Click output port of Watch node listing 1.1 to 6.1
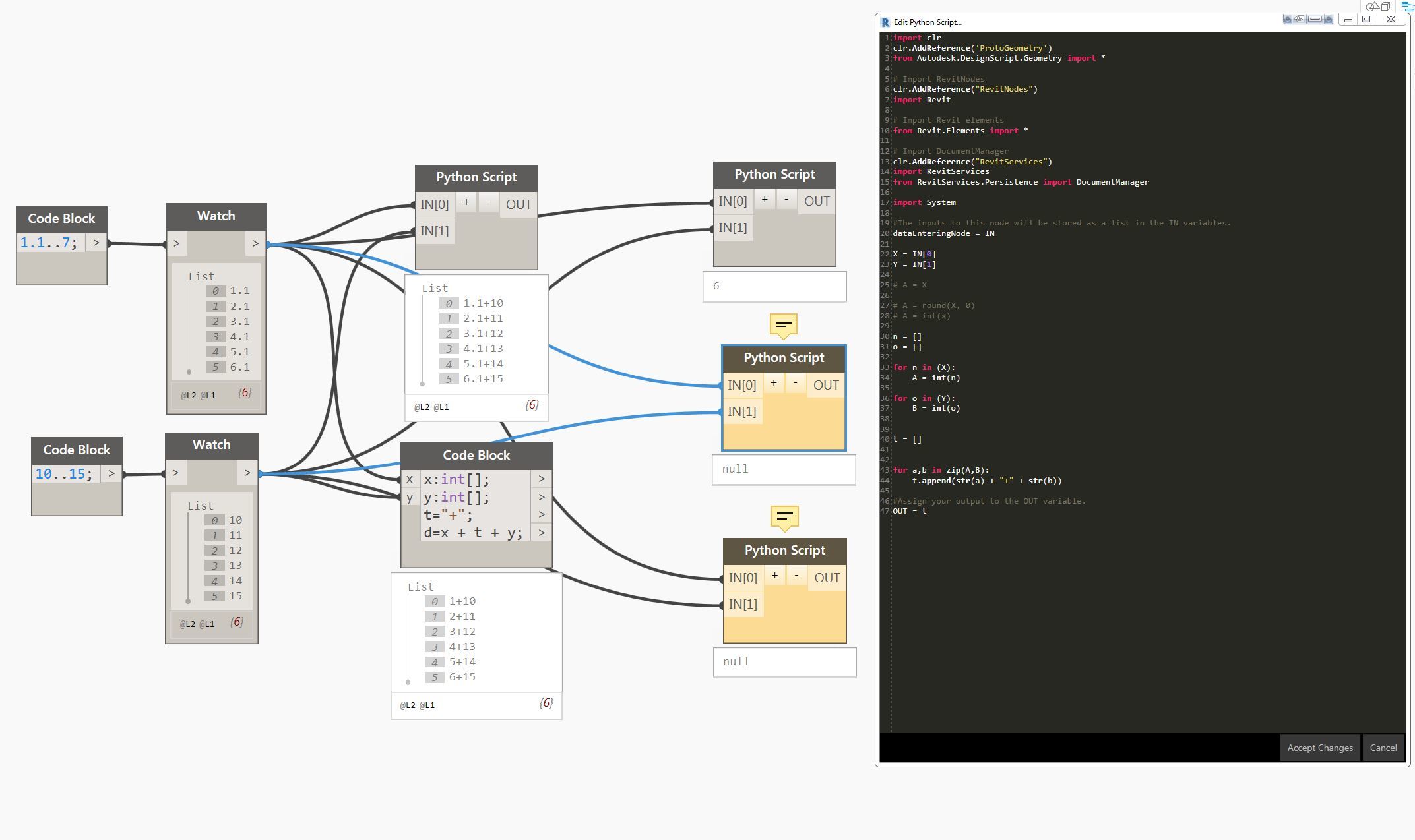Image resolution: width=1415 pixels, height=840 pixels. [255, 243]
